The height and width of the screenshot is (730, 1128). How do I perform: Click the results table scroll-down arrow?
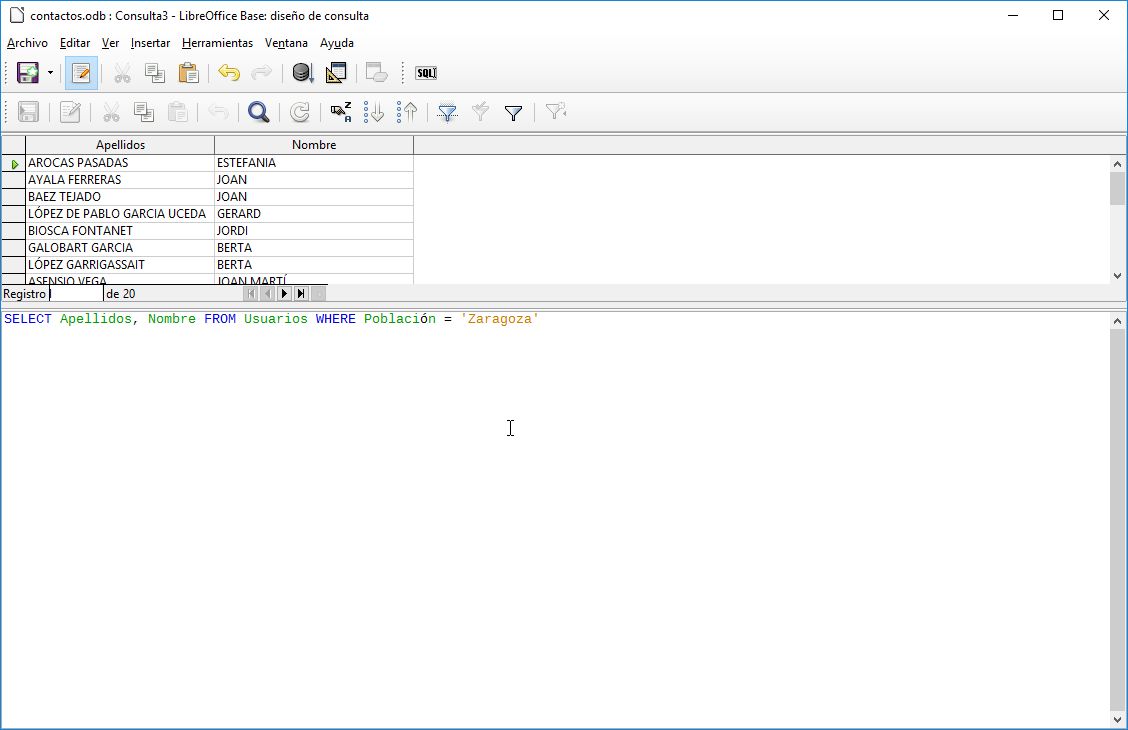coord(1117,275)
